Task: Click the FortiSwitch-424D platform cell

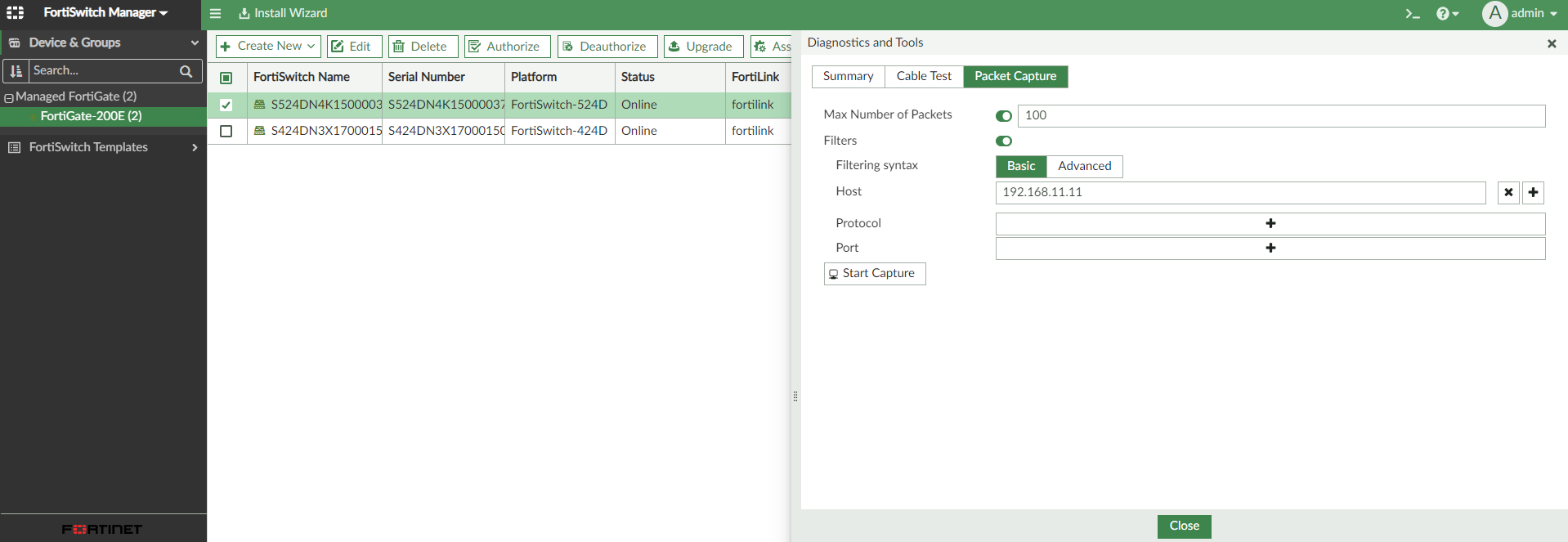Action: click(559, 131)
